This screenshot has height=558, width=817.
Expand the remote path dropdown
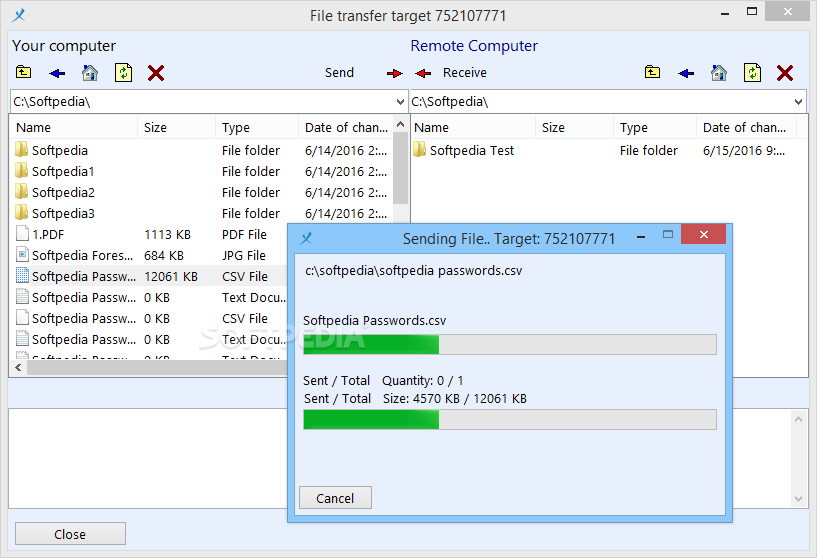pyautogui.click(x=798, y=102)
